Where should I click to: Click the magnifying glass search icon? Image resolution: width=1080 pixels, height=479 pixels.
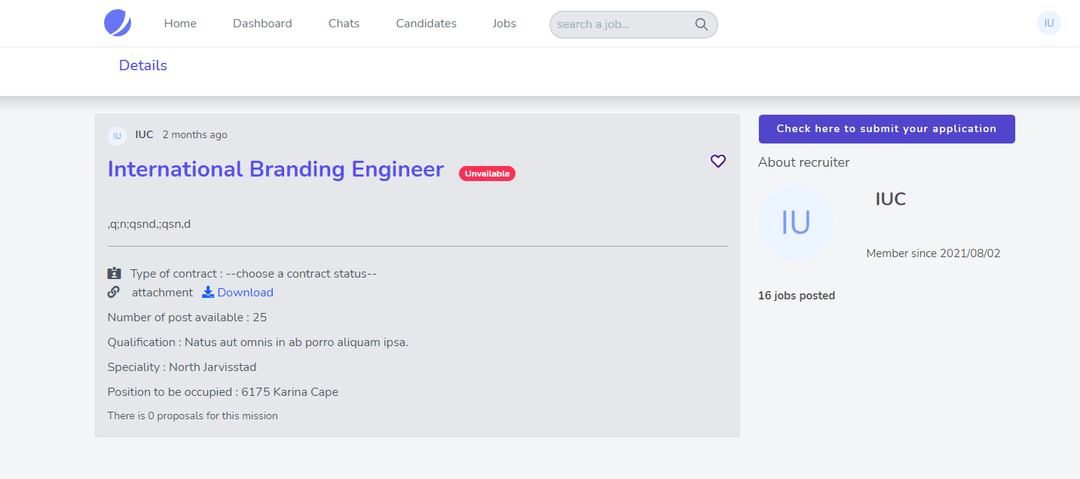point(702,24)
